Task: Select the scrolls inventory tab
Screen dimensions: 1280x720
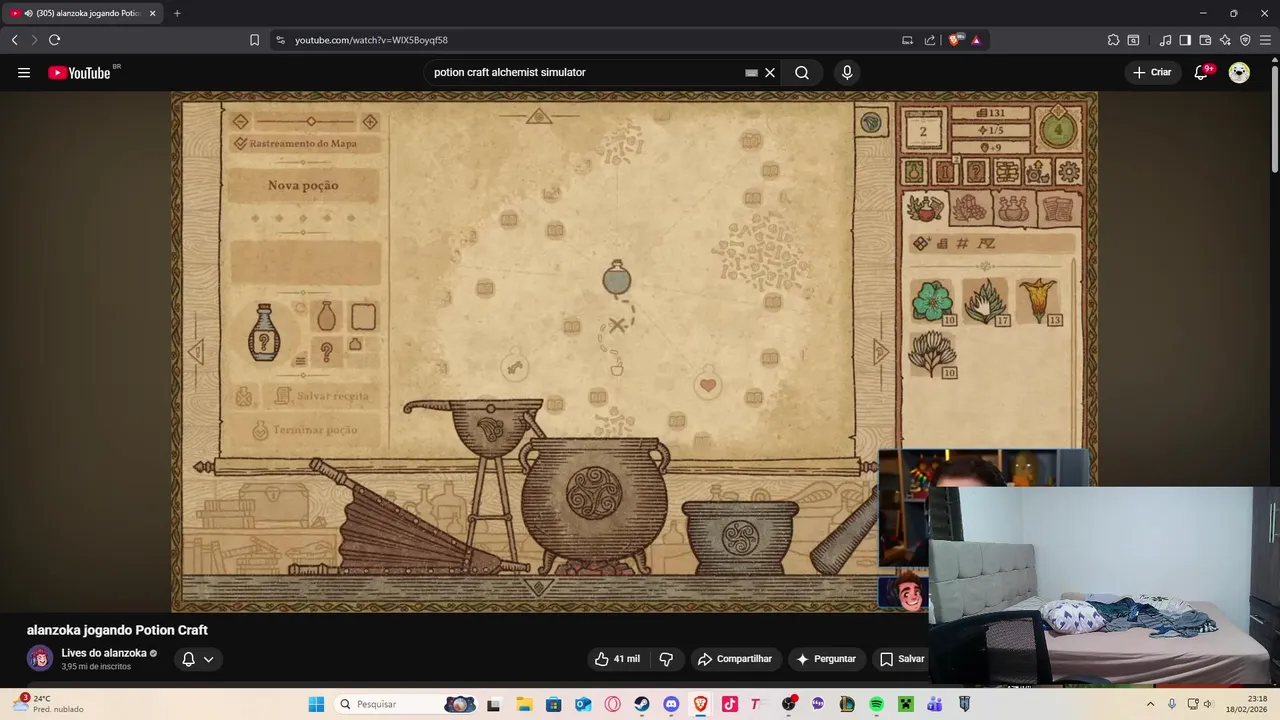Action: click(1057, 208)
